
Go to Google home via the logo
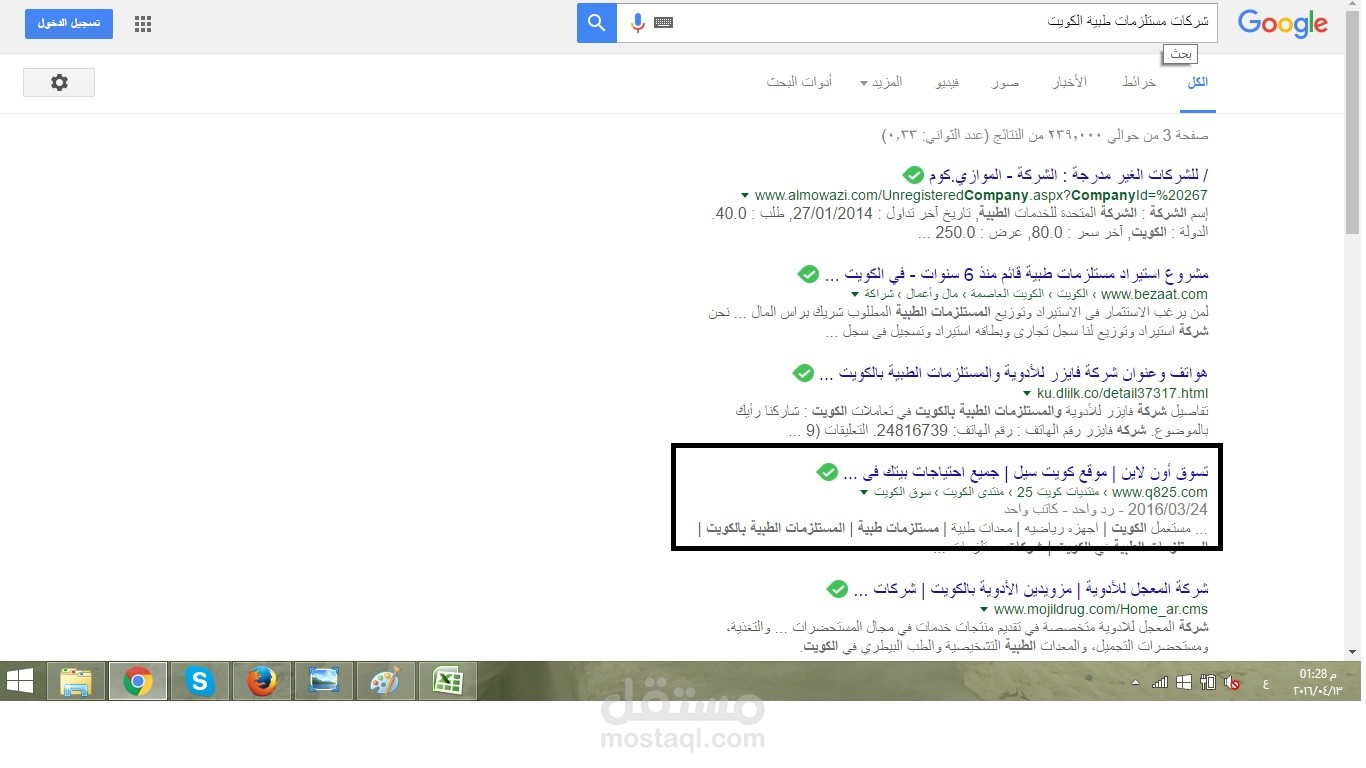tap(1282, 24)
